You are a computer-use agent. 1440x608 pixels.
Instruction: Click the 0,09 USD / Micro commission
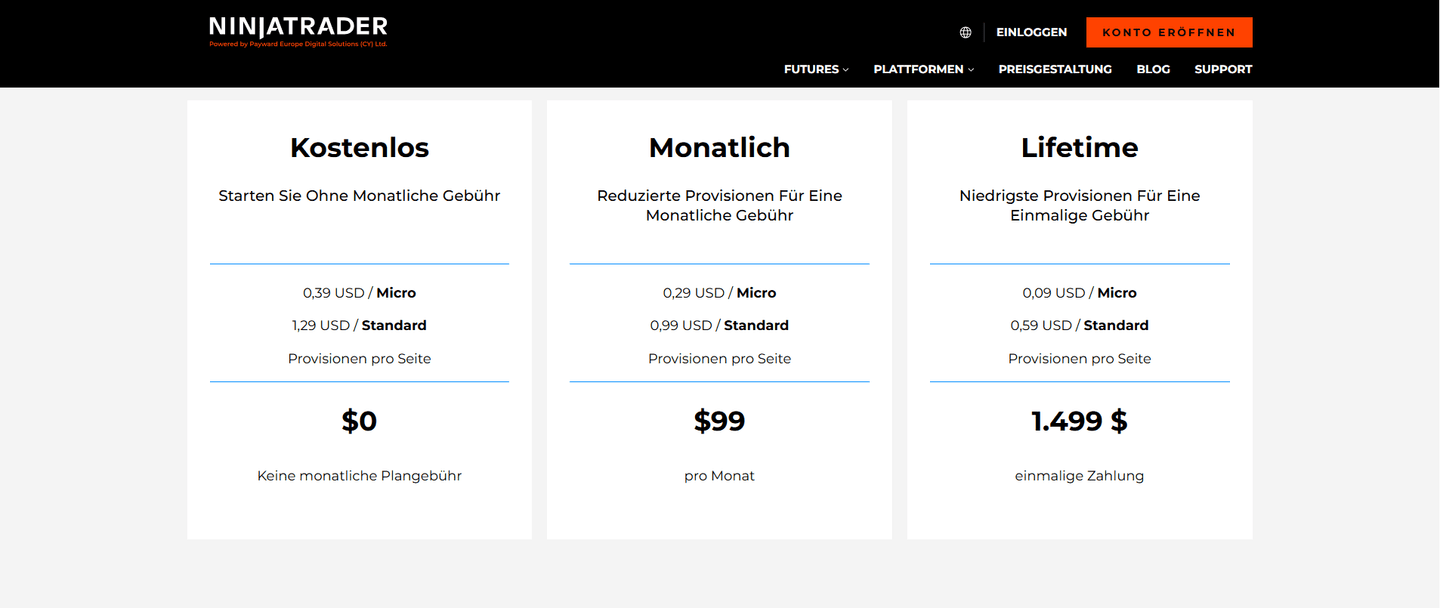[x=1079, y=293]
